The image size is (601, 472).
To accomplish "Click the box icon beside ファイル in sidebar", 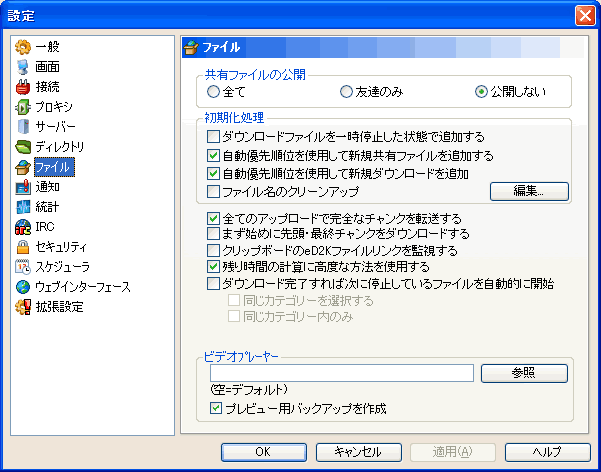I will pyautogui.click(x=23, y=167).
